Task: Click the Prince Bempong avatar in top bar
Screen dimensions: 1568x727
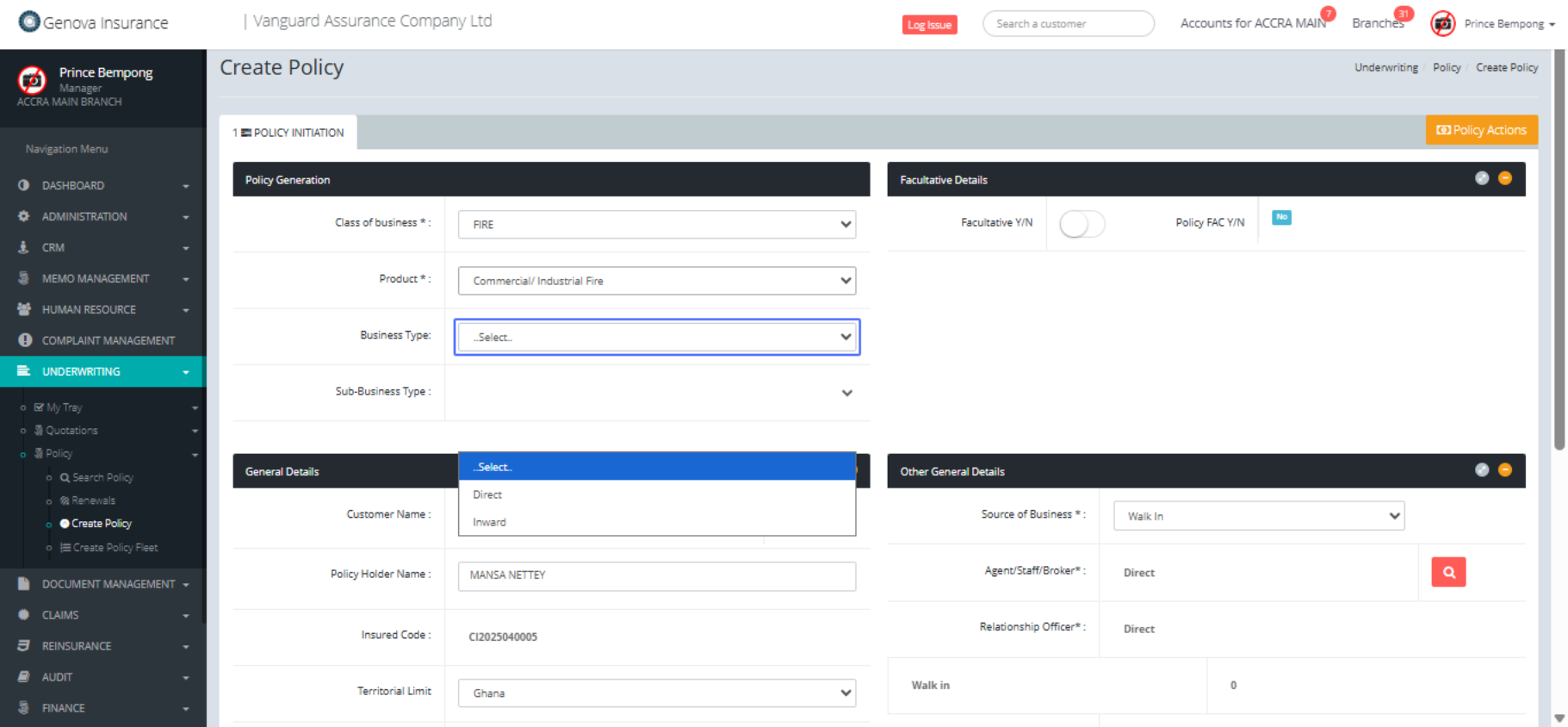Action: [1442, 24]
